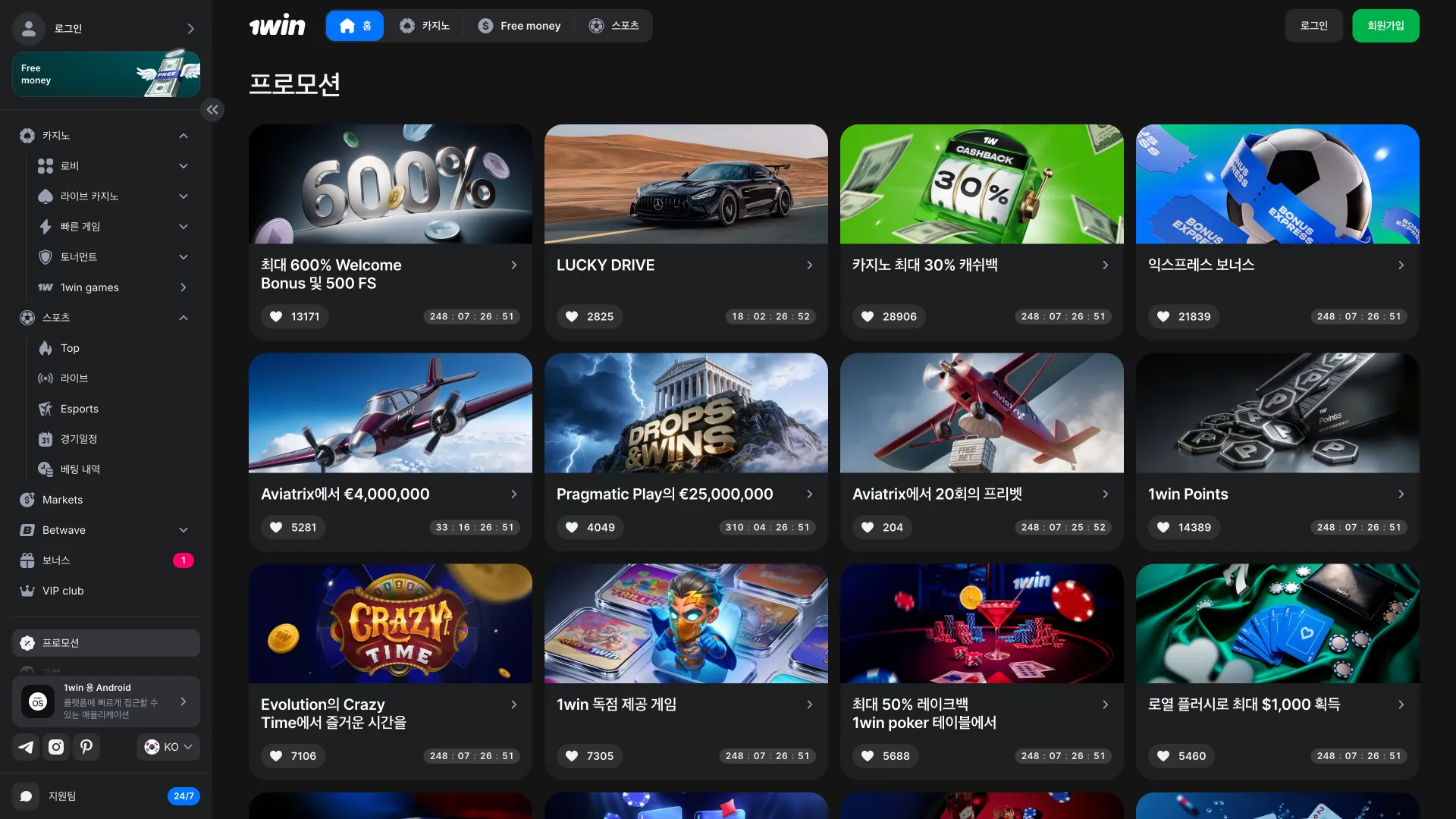Screen dimensions: 1456x819
Task: Collapse the 카지노 sidebar section
Action: pyautogui.click(x=184, y=136)
